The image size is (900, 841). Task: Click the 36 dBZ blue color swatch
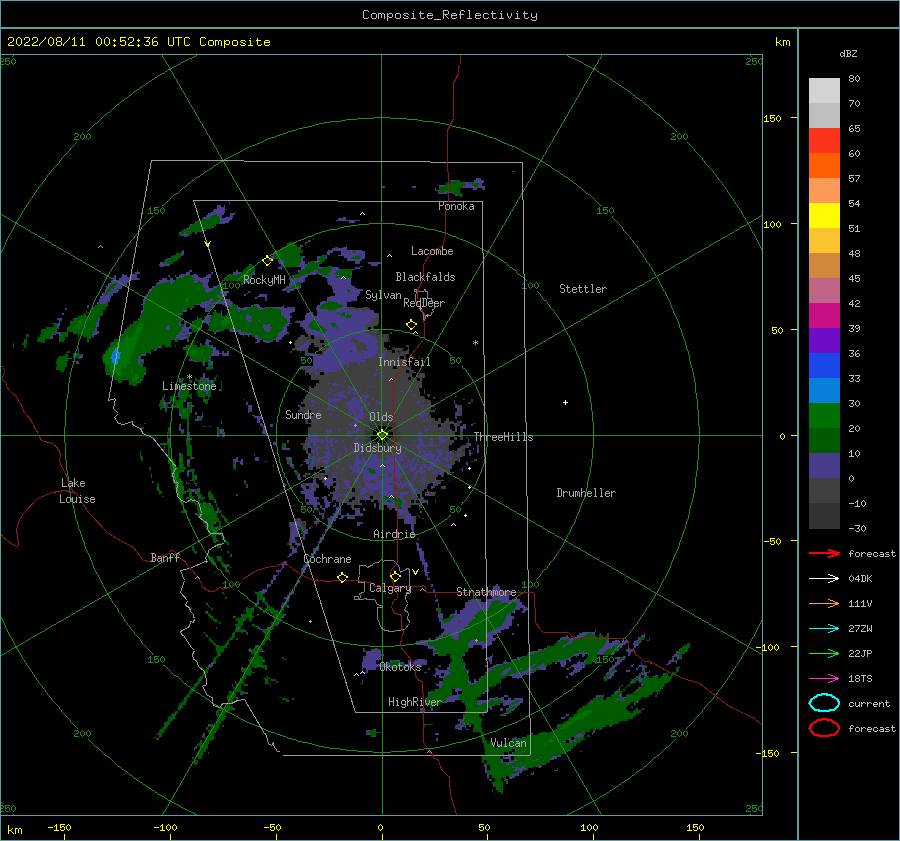coord(824,366)
